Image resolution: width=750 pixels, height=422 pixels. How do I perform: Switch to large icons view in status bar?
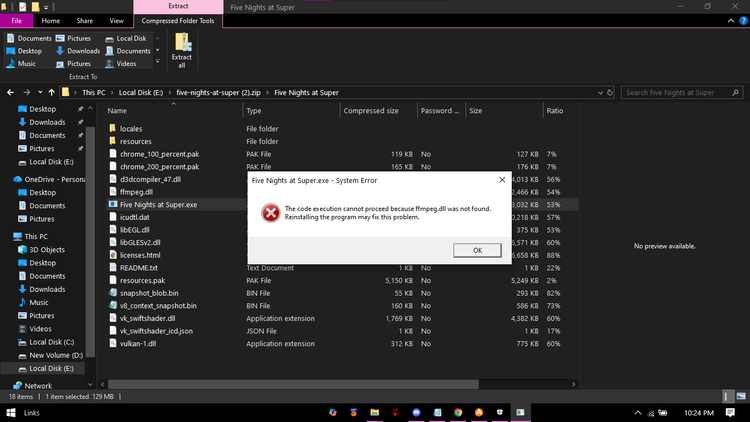tap(741, 396)
